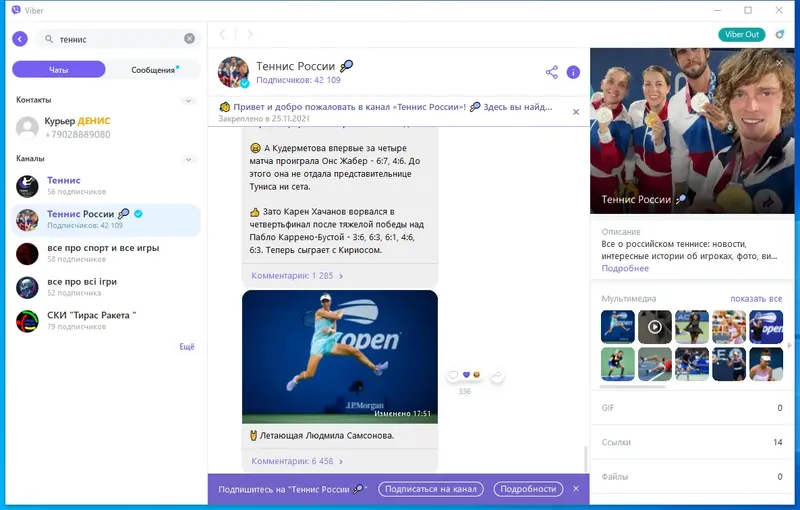Open the Теннис России channel avatar in header

click(233, 72)
